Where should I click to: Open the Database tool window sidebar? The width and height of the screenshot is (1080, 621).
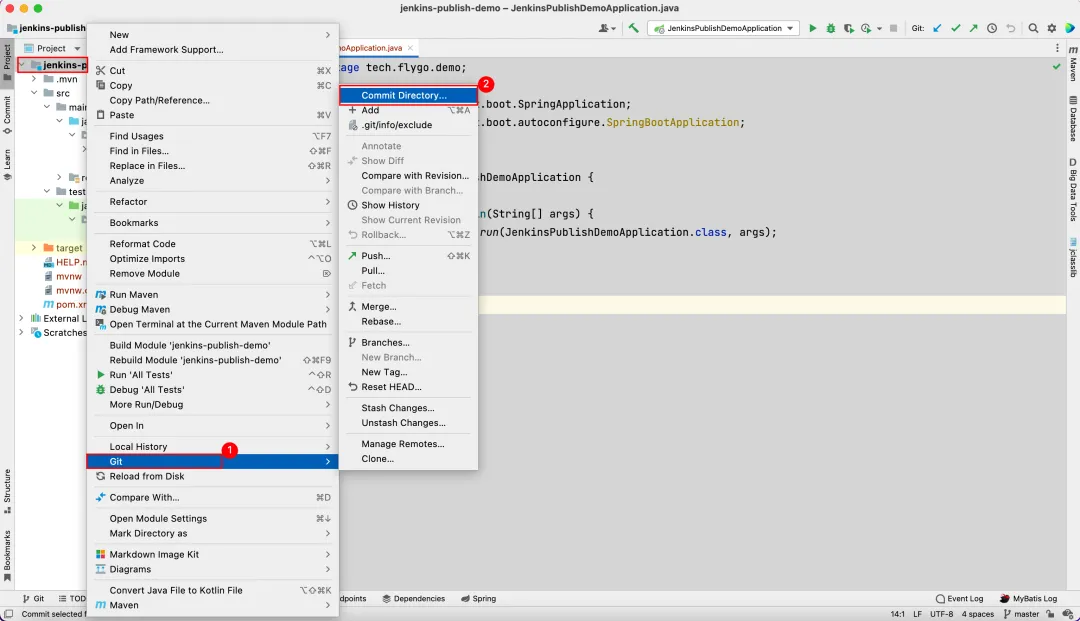[1073, 119]
